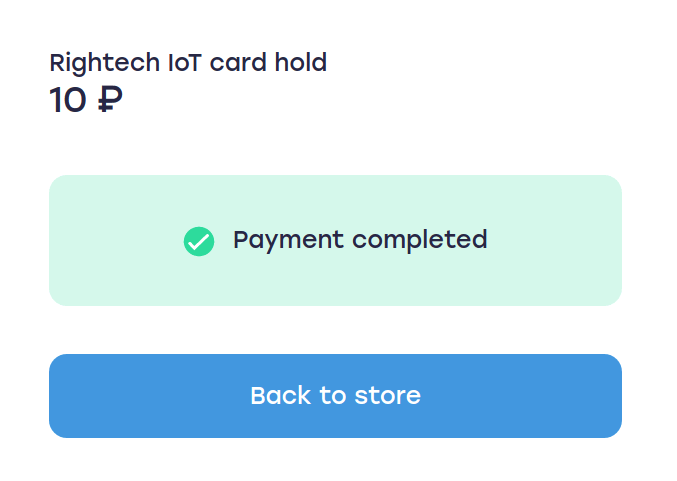Click the word Payment in the banner
Image resolution: width=677 pixels, height=481 pixels.
click(288, 240)
